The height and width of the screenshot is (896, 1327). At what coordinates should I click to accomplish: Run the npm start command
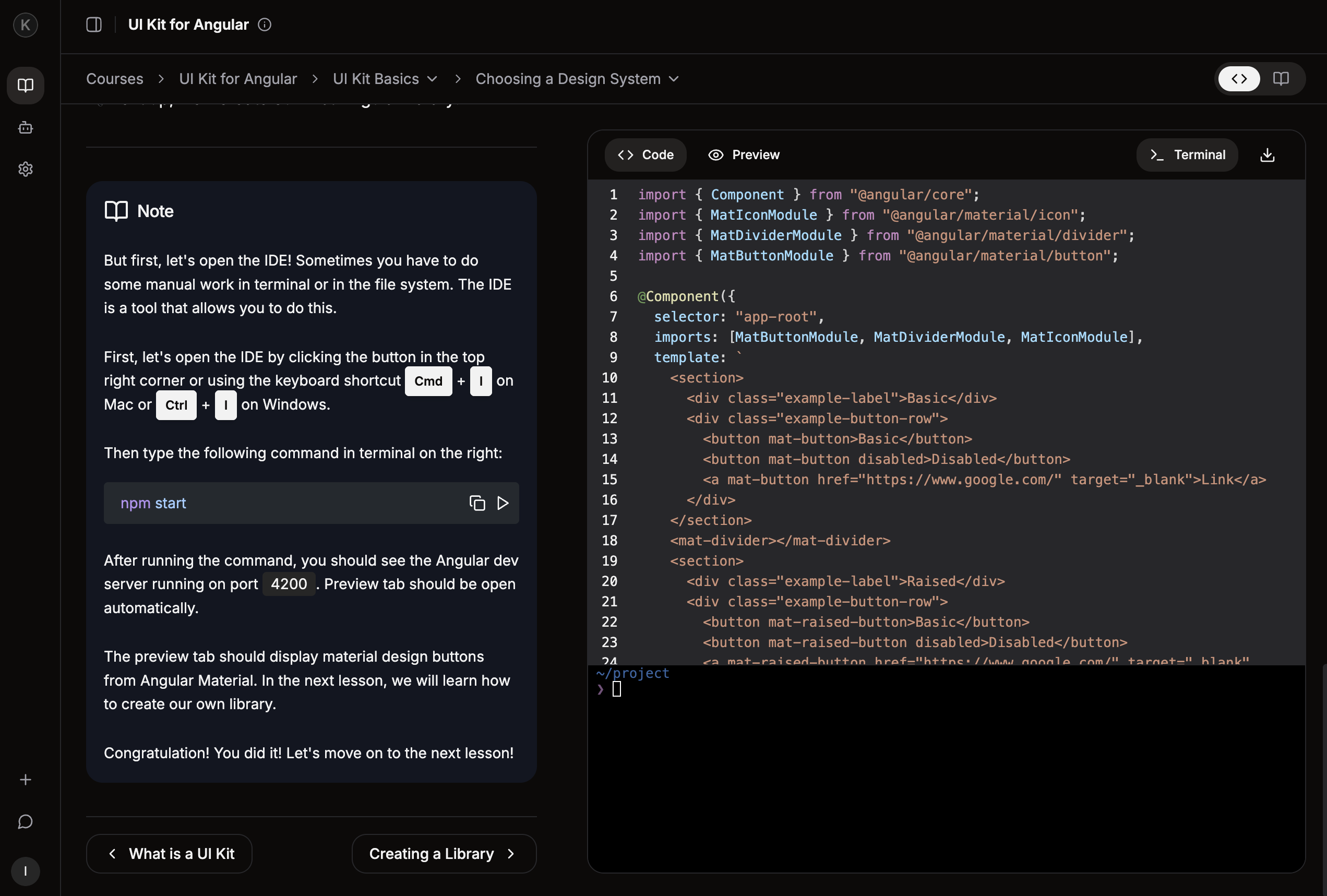503,503
